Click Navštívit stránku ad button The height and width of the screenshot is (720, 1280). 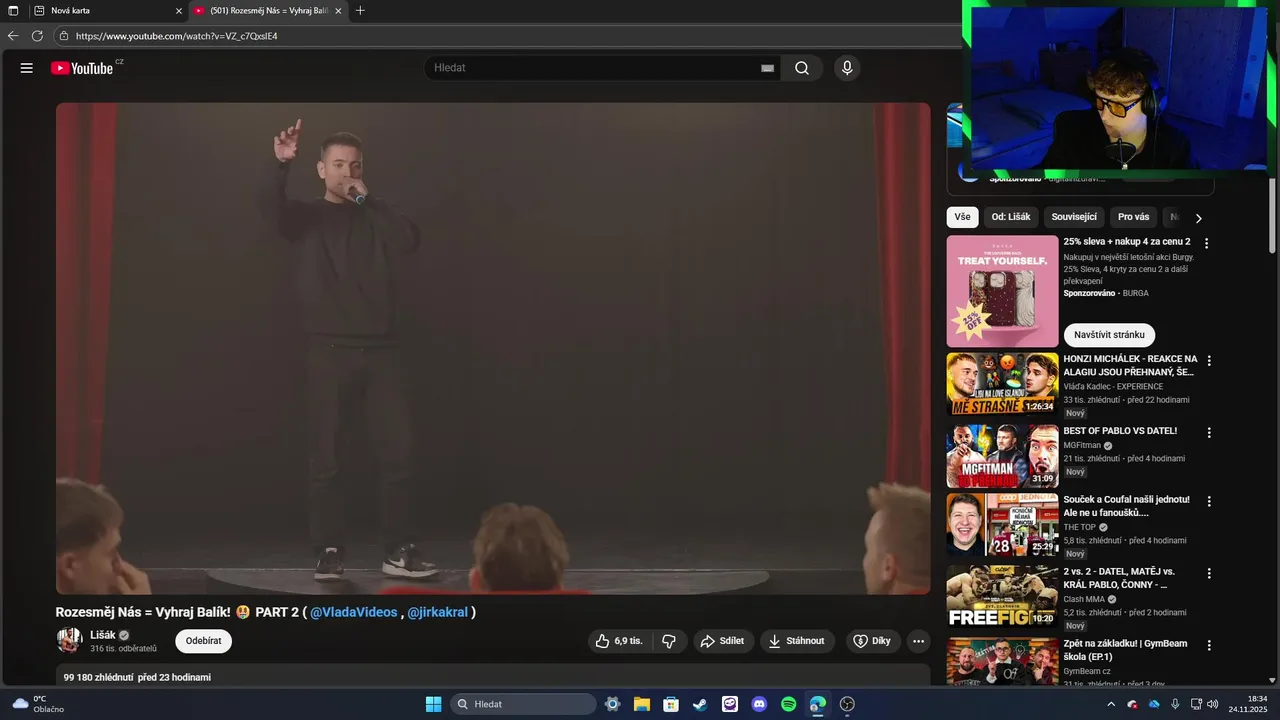[x=1109, y=335]
